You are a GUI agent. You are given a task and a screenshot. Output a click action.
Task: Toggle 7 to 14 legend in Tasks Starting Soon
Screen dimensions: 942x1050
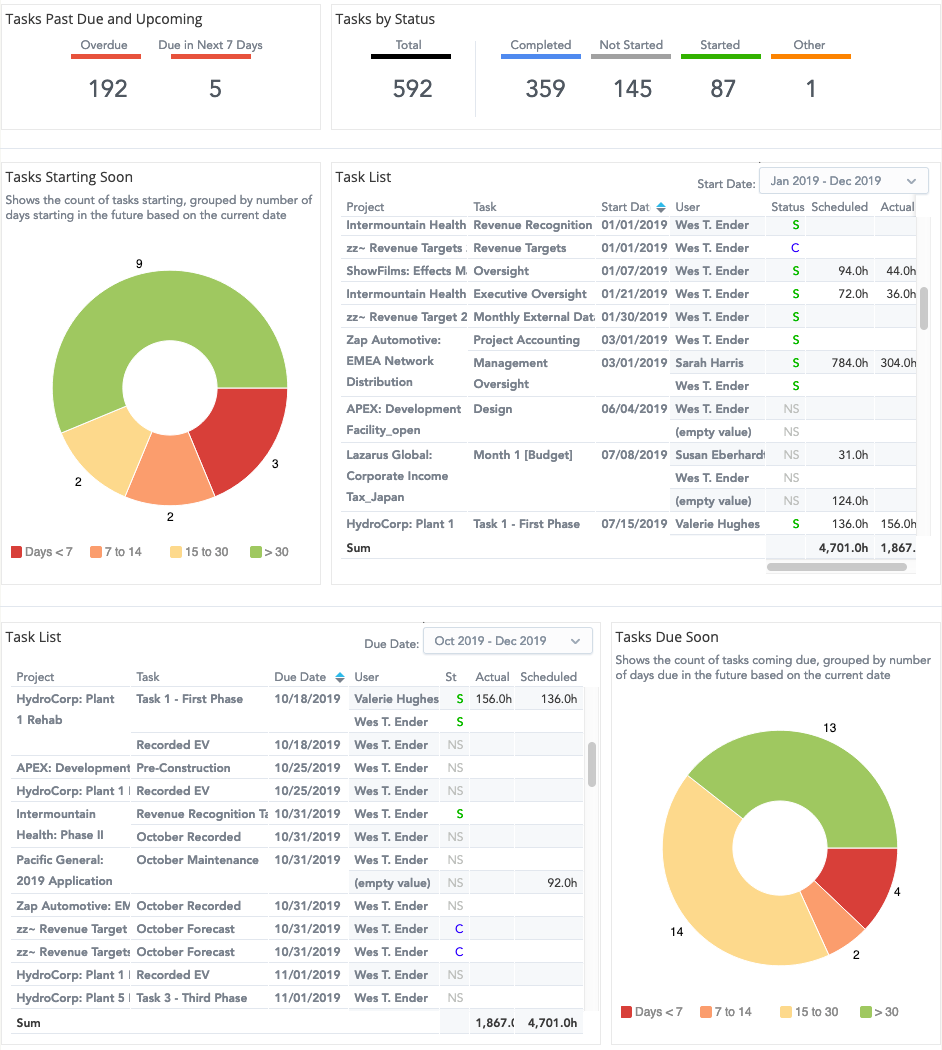116,552
